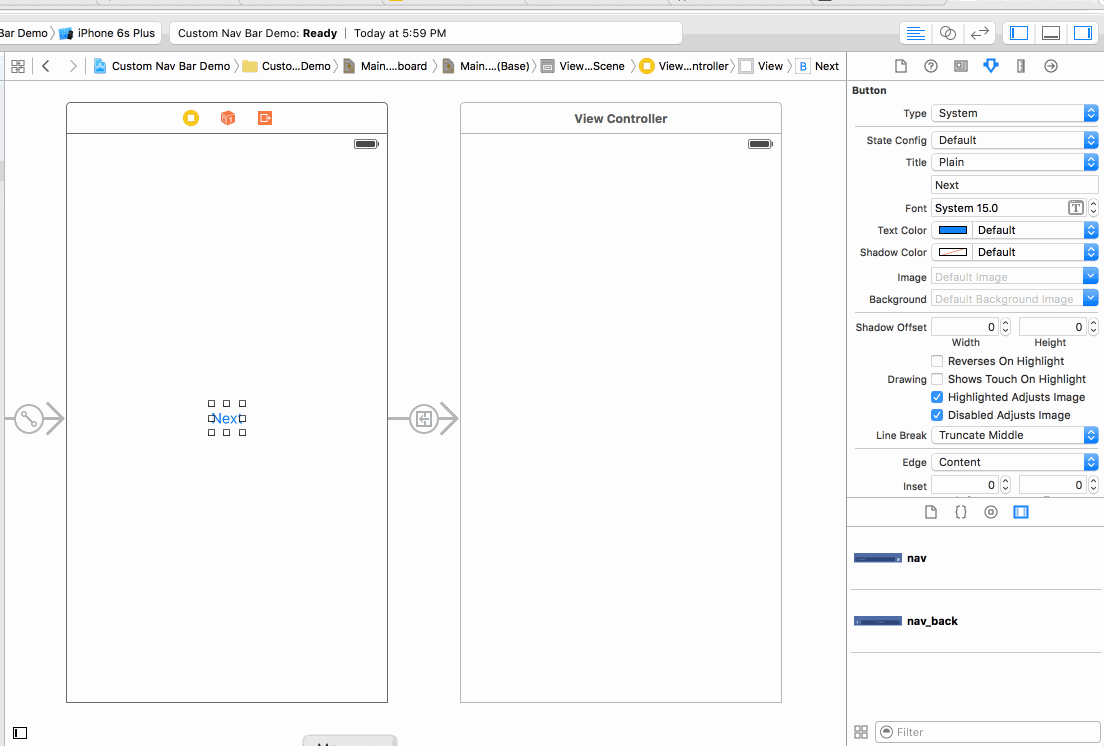Adjust the Font size stepper

tap(1093, 208)
